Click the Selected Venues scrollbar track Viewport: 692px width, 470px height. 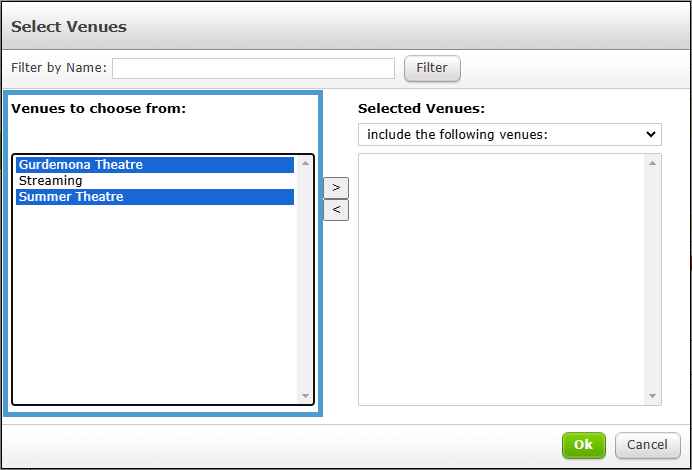pos(652,279)
